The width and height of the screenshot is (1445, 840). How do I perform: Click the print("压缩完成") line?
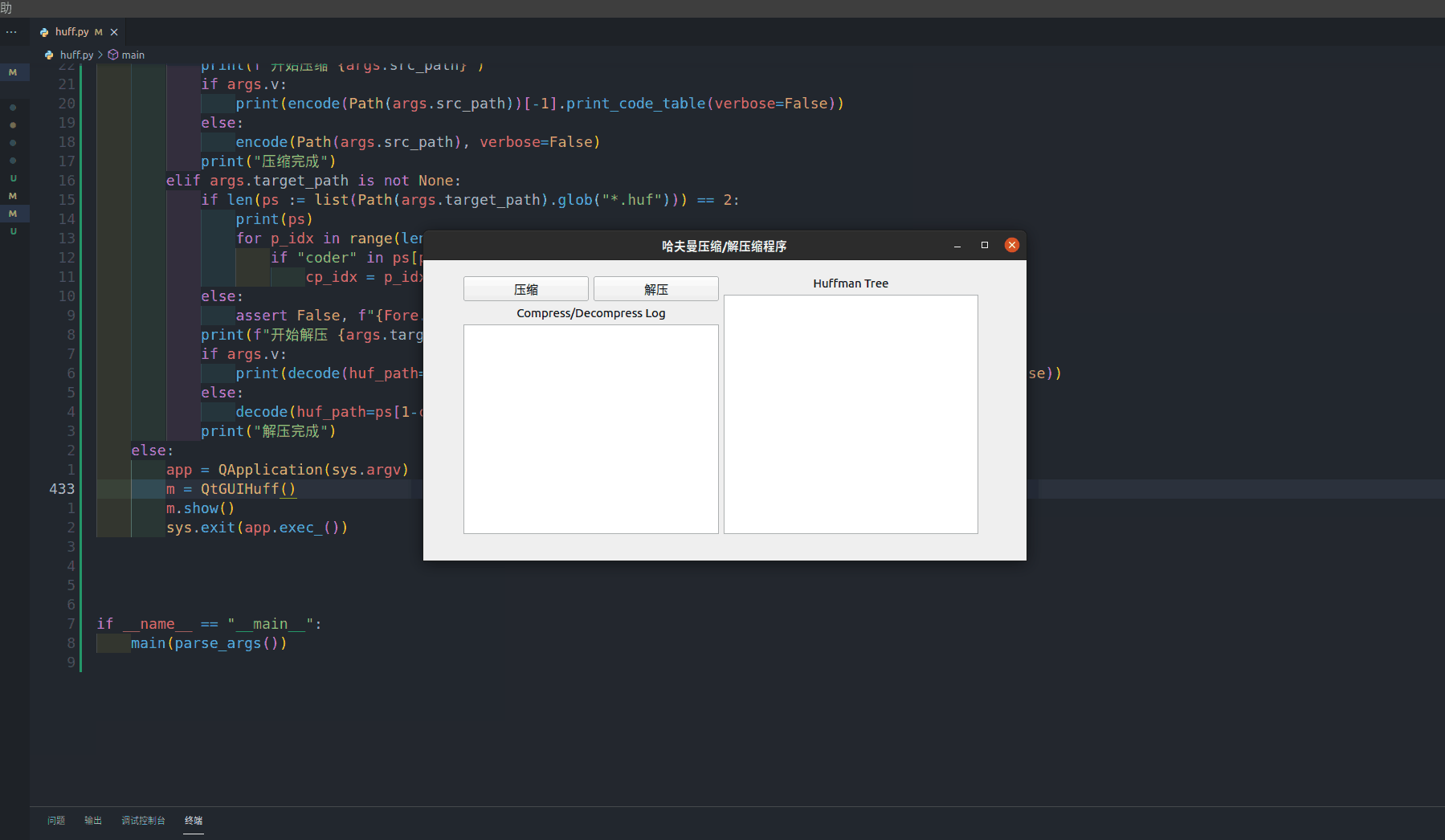[268, 161]
